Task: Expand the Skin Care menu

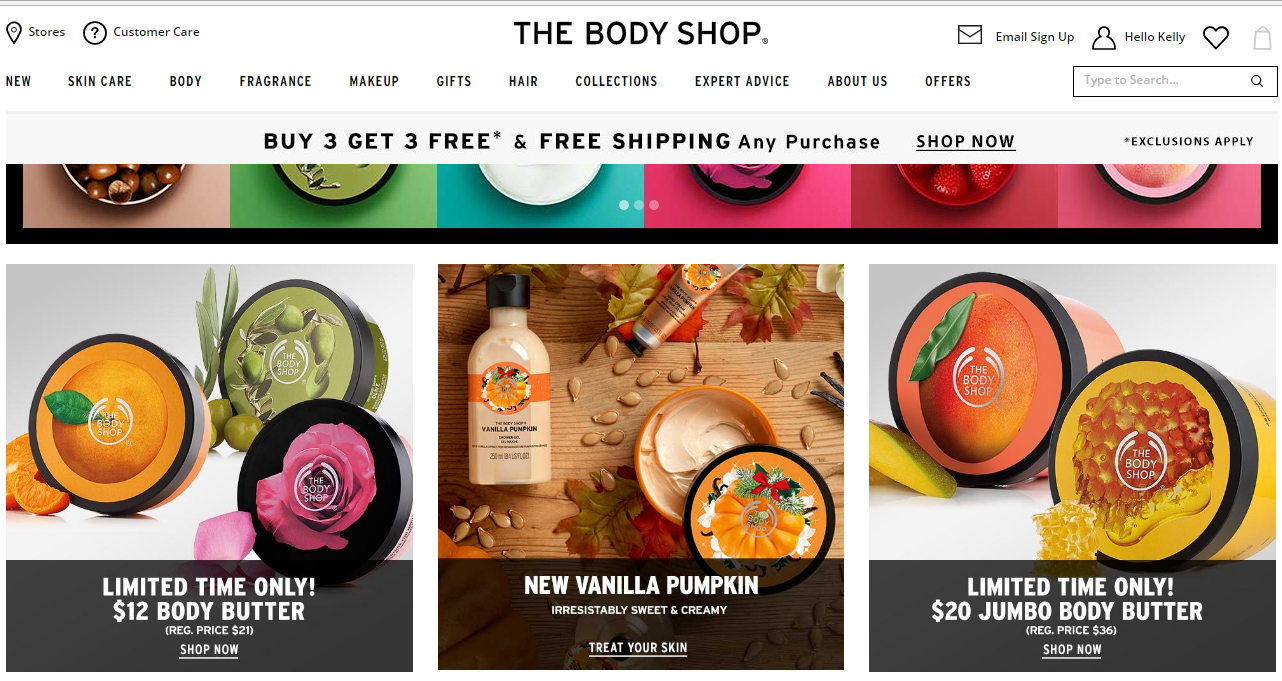Action: click(x=100, y=81)
